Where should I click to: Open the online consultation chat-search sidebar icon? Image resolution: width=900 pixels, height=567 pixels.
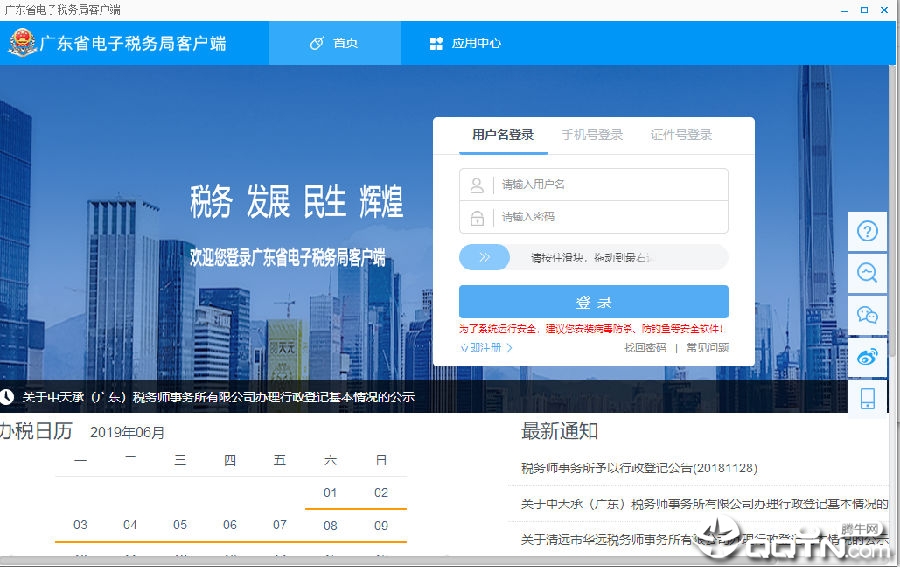click(x=867, y=273)
